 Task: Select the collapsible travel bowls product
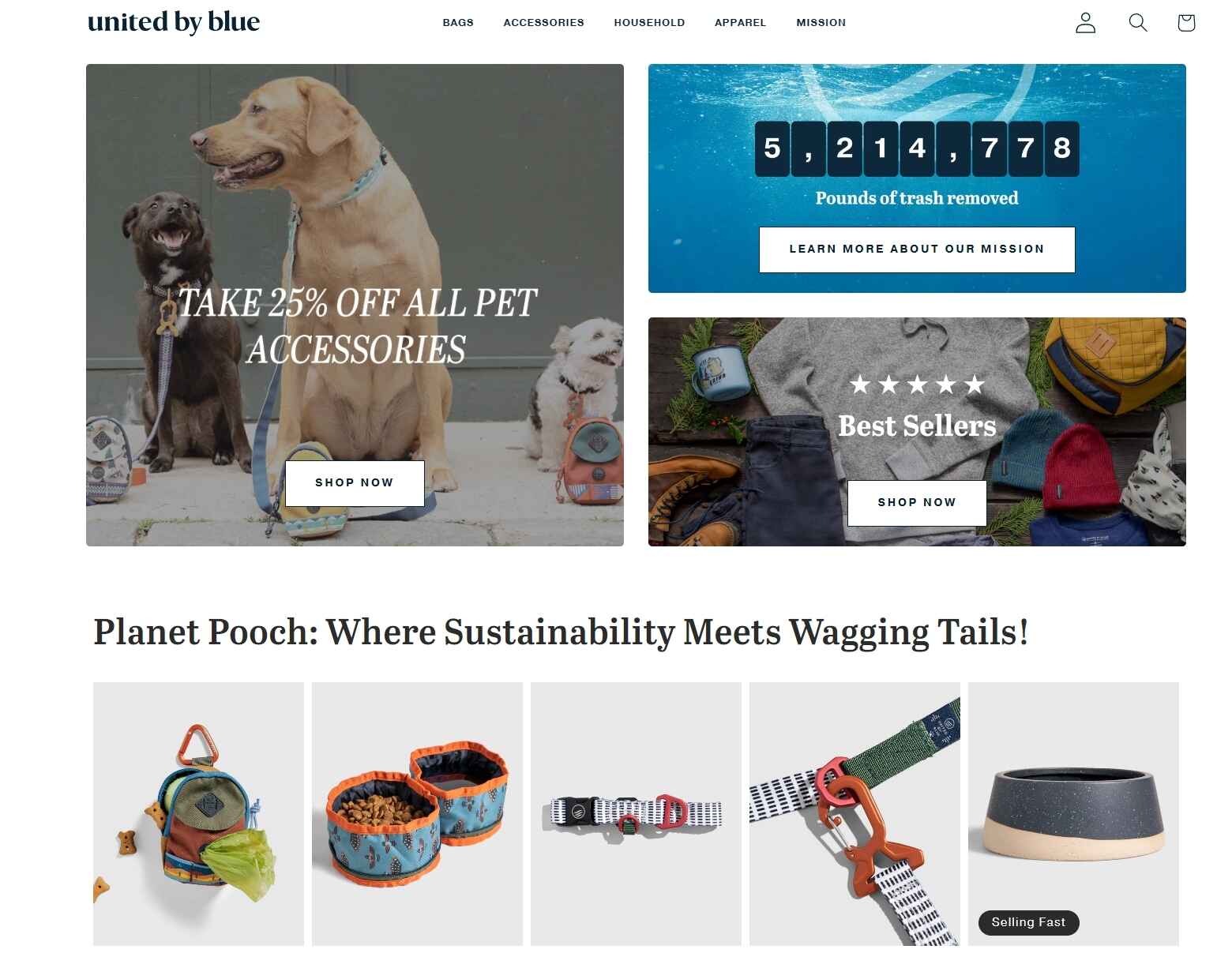coord(417,814)
